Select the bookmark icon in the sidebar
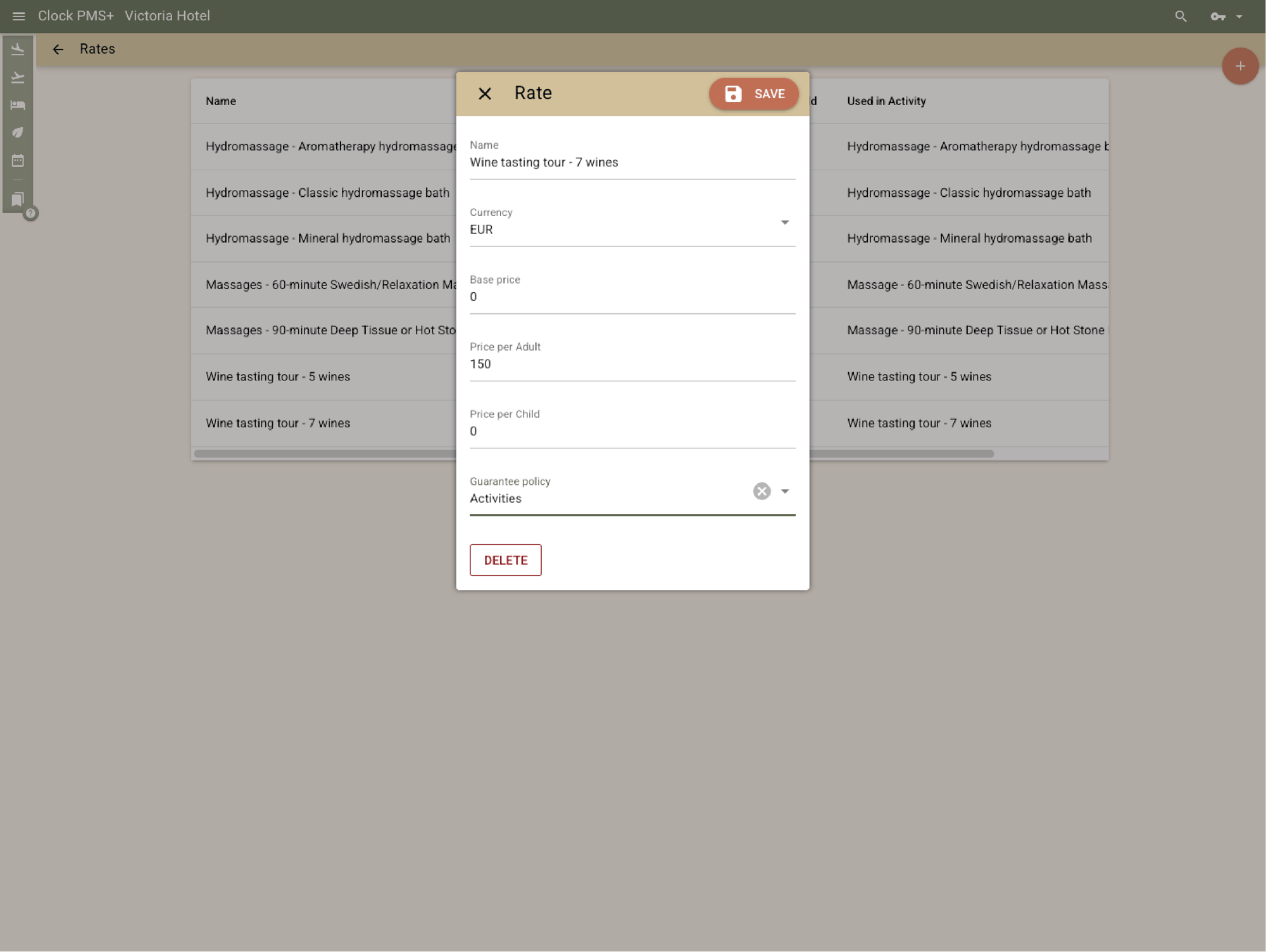The width and height of the screenshot is (1266, 952). (18, 199)
